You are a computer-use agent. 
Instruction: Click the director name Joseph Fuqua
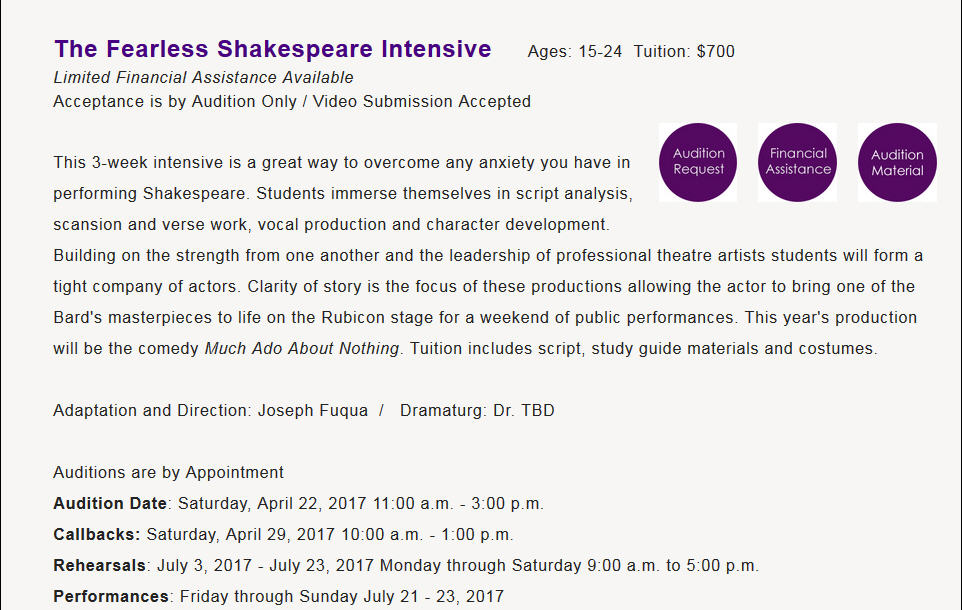[x=313, y=411]
